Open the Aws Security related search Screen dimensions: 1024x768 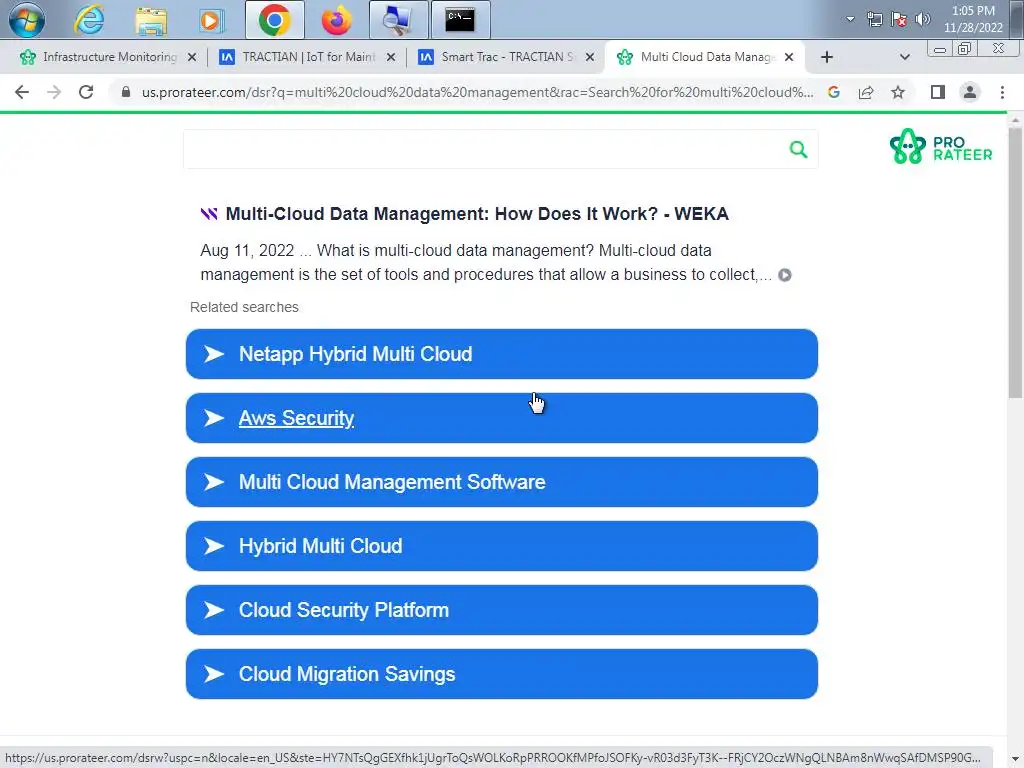pos(502,418)
